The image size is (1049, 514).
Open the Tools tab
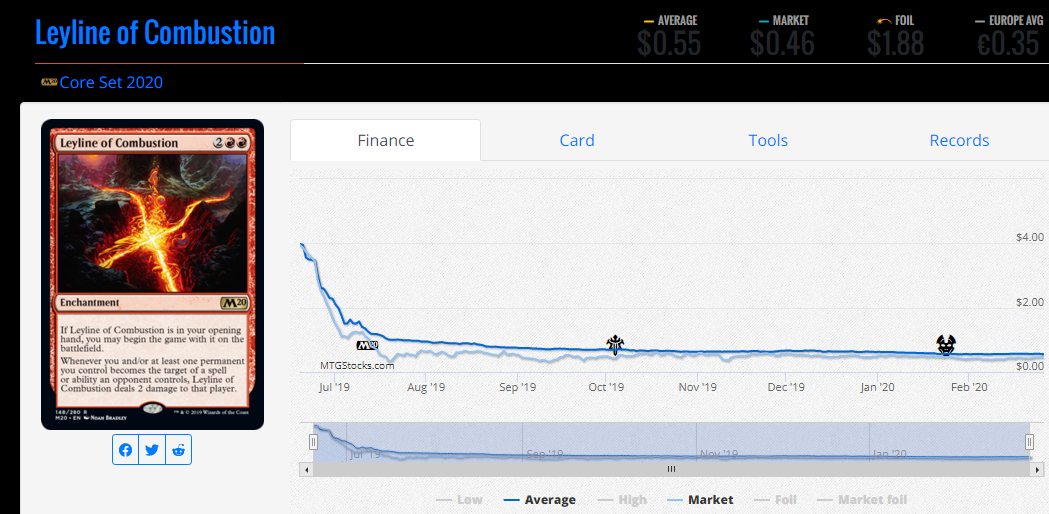pyautogui.click(x=768, y=141)
